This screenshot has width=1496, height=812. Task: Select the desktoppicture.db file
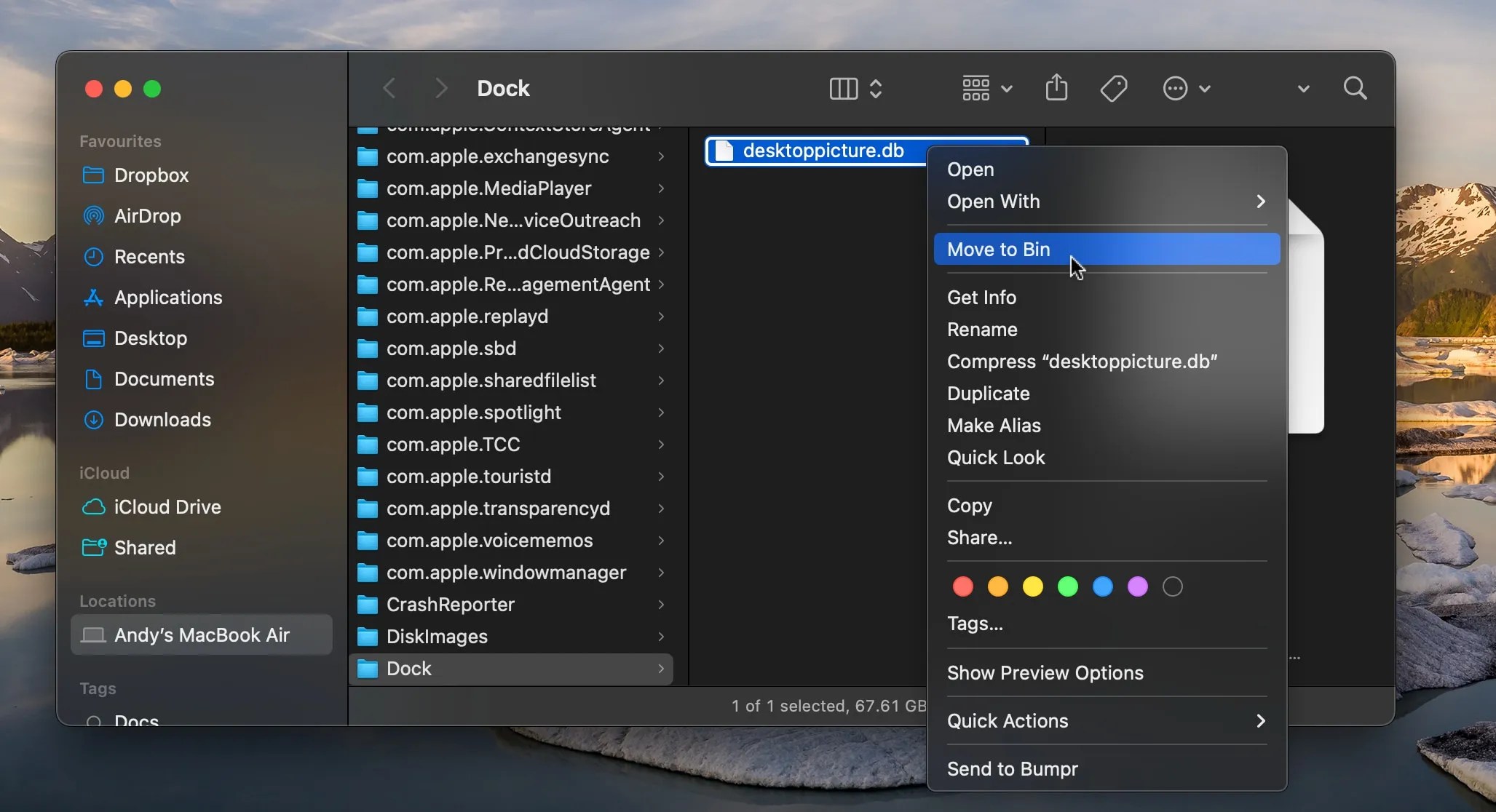(x=821, y=151)
